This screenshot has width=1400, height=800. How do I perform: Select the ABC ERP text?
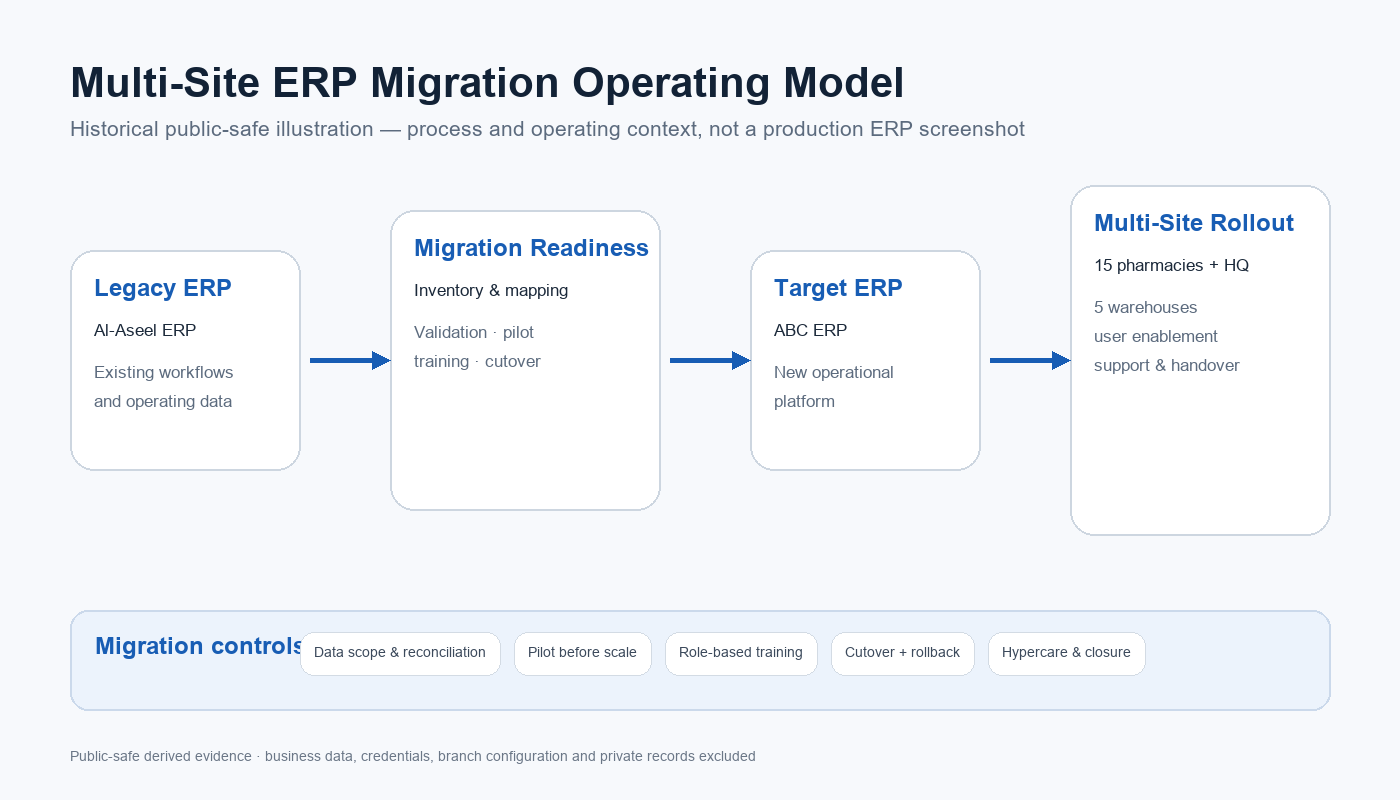tap(811, 330)
